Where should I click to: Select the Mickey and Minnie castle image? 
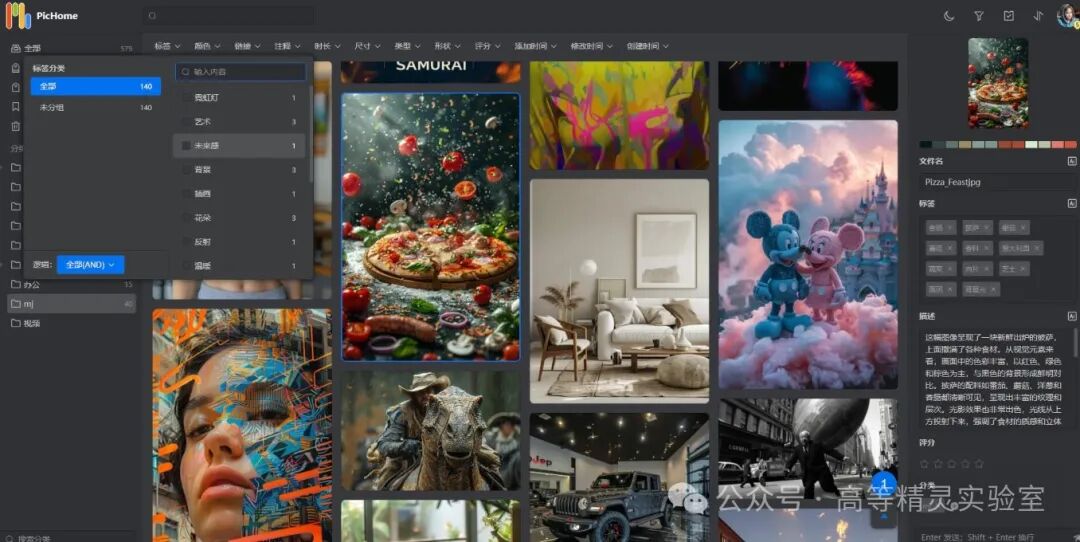click(808, 255)
